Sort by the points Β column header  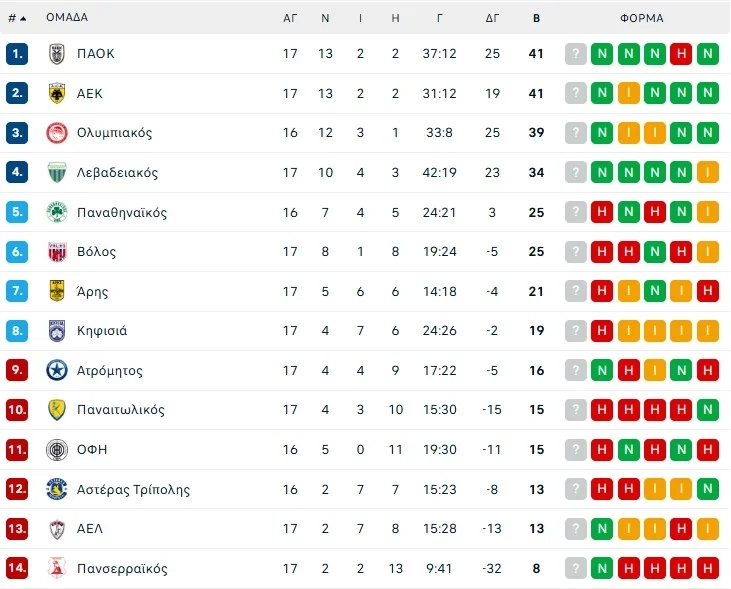pos(537,18)
